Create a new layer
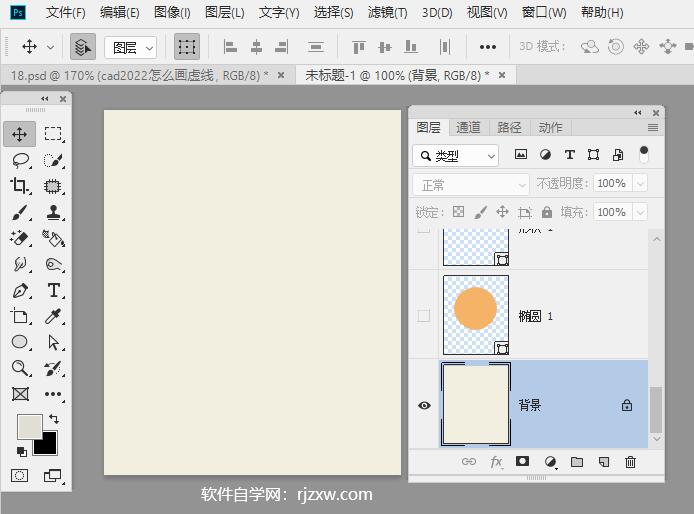The height and width of the screenshot is (514, 694). tap(604, 462)
